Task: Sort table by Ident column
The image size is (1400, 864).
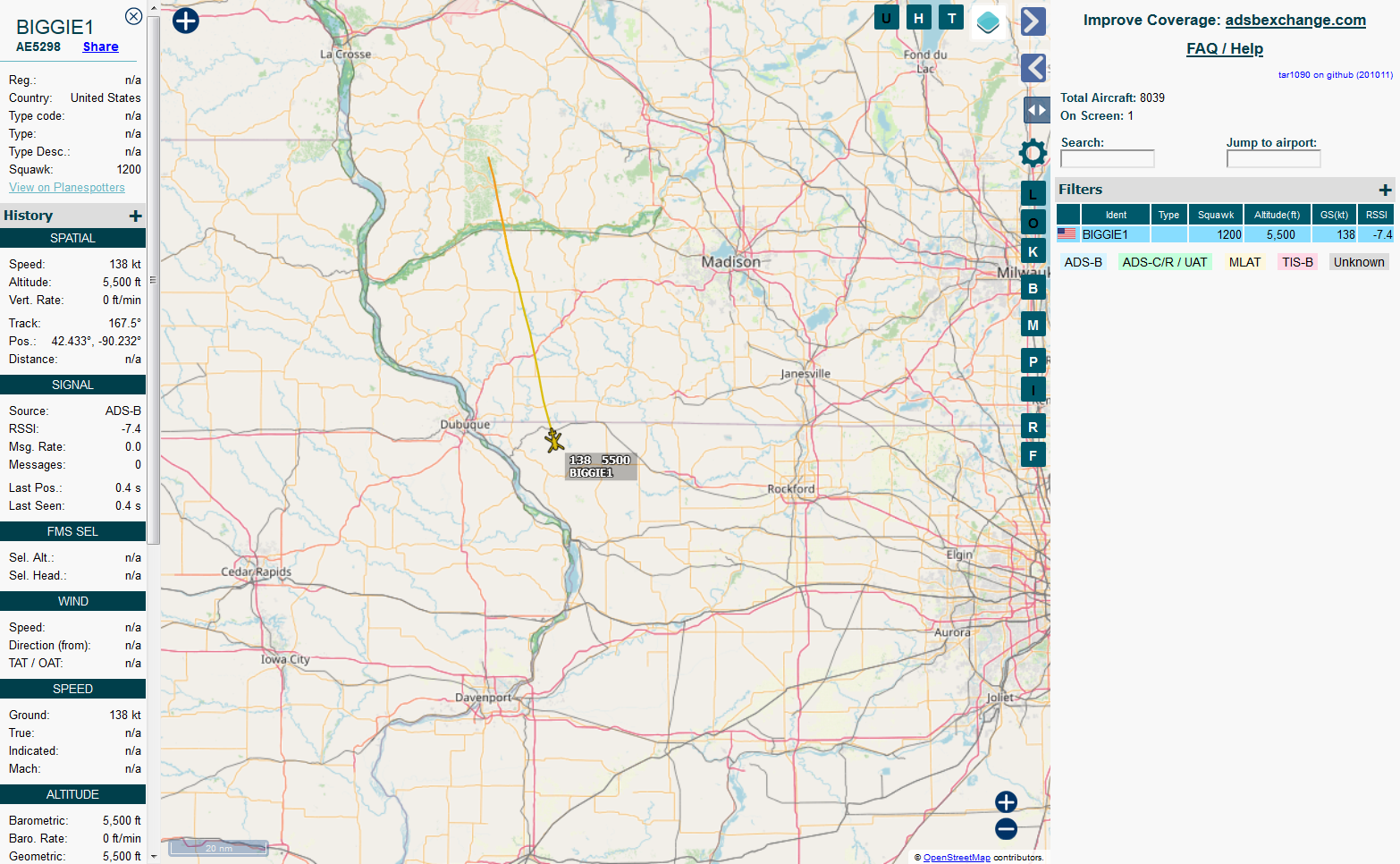Action: [1116, 215]
